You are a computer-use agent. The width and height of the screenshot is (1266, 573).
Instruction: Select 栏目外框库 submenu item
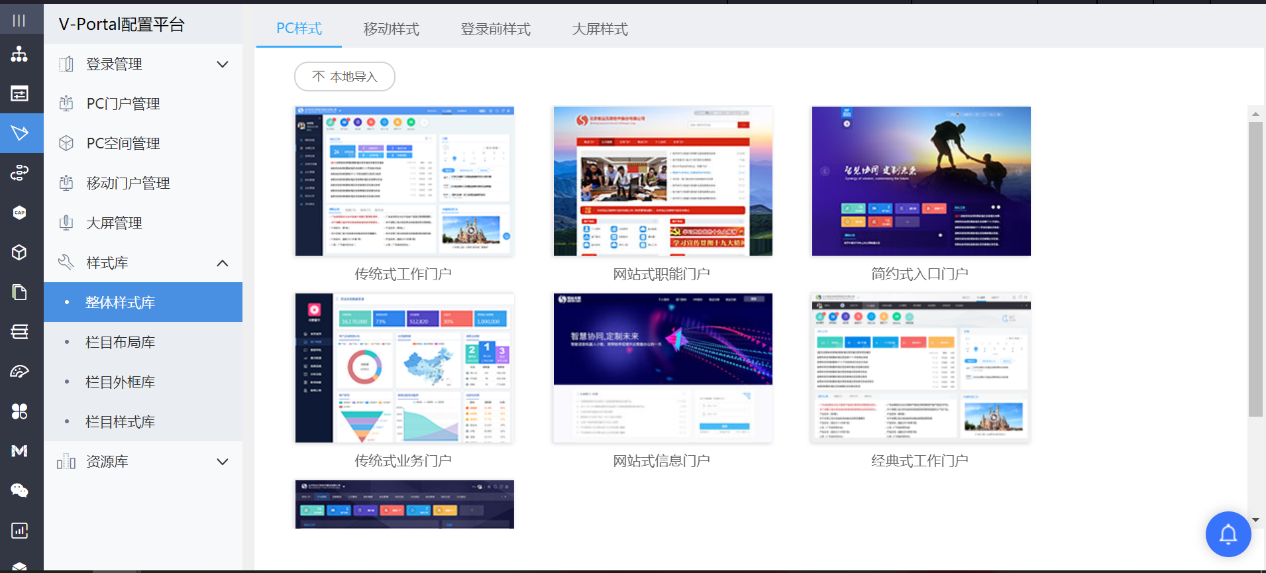[143, 382]
